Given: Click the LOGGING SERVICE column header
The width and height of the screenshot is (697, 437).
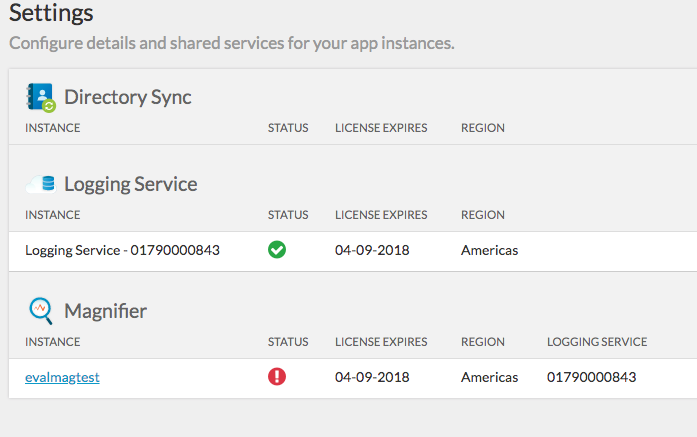Looking at the screenshot, I should [596, 342].
